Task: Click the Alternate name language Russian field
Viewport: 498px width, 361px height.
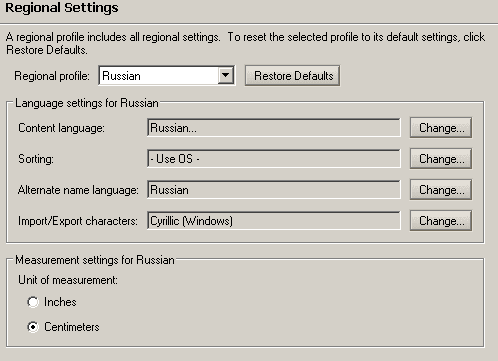Action: (274, 190)
